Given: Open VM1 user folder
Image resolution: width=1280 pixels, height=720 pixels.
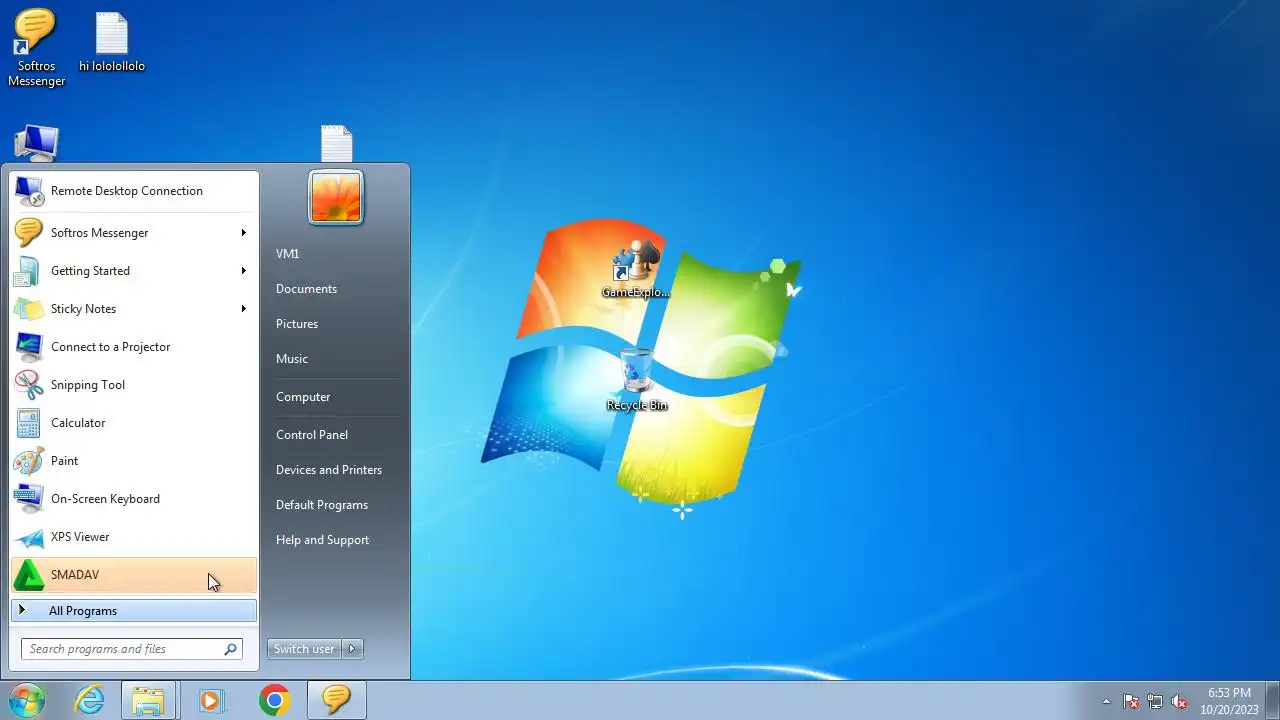Looking at the screenshot, I should 288,254.
